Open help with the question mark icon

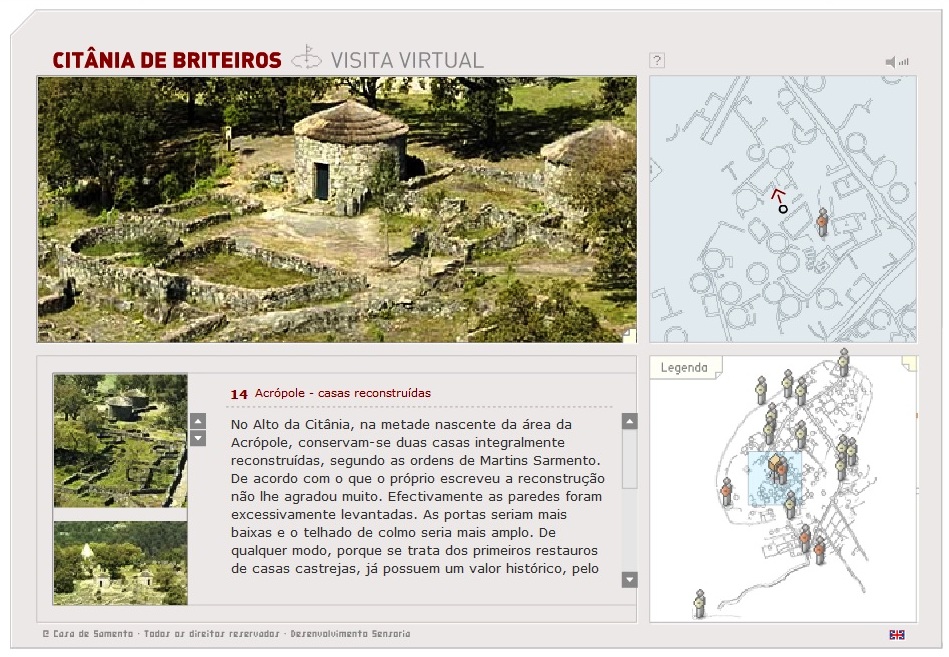coord(657,60)
